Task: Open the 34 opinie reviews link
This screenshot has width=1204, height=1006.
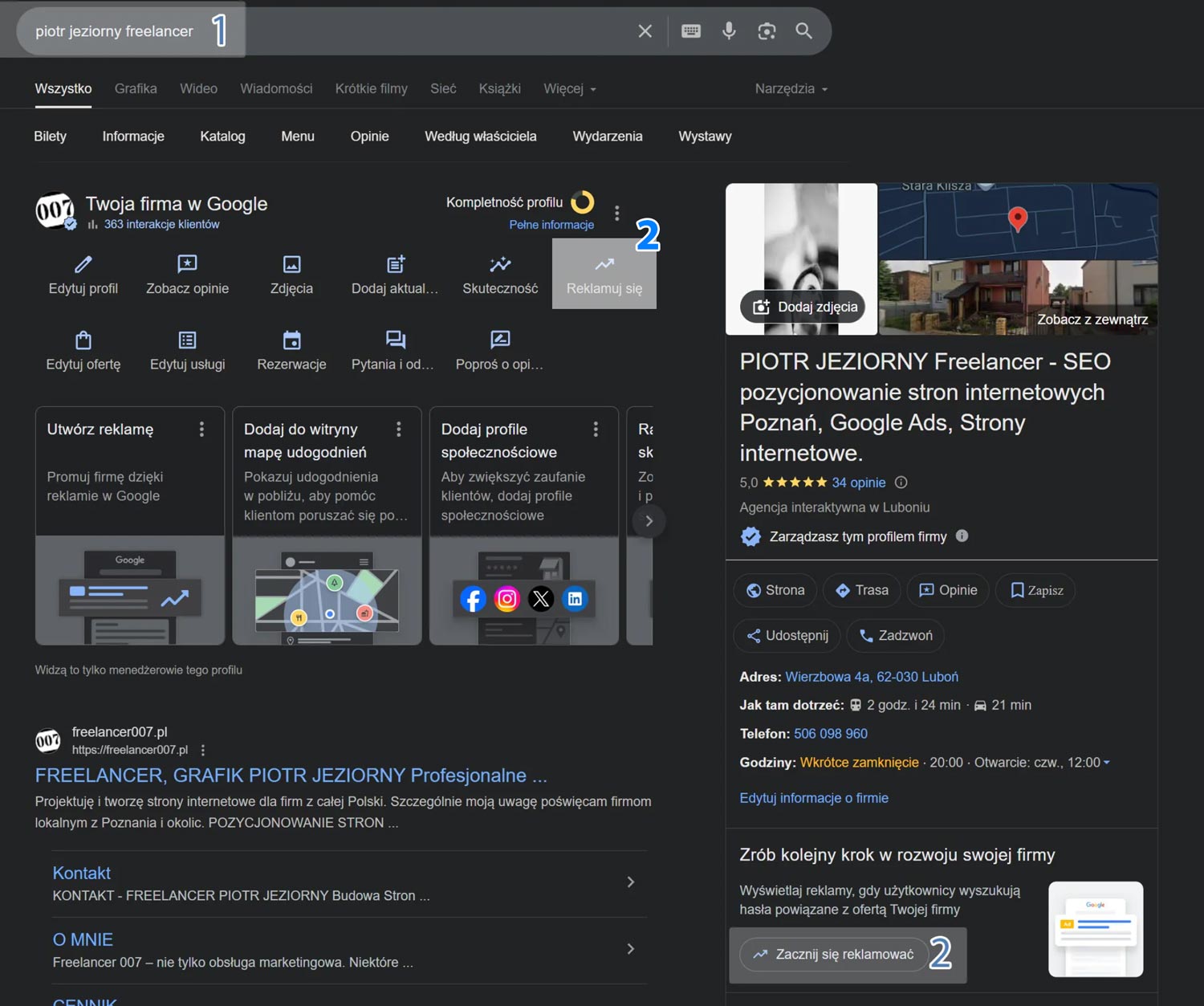Action: click(858, 483)
